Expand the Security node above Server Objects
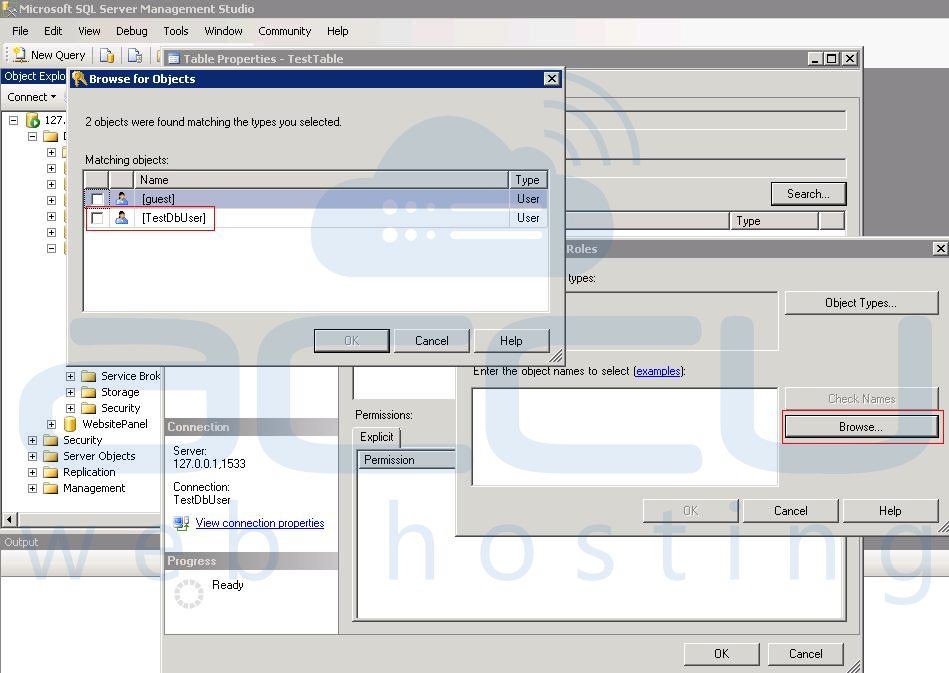This screenshot has height=673, width=949. [32, 440]
